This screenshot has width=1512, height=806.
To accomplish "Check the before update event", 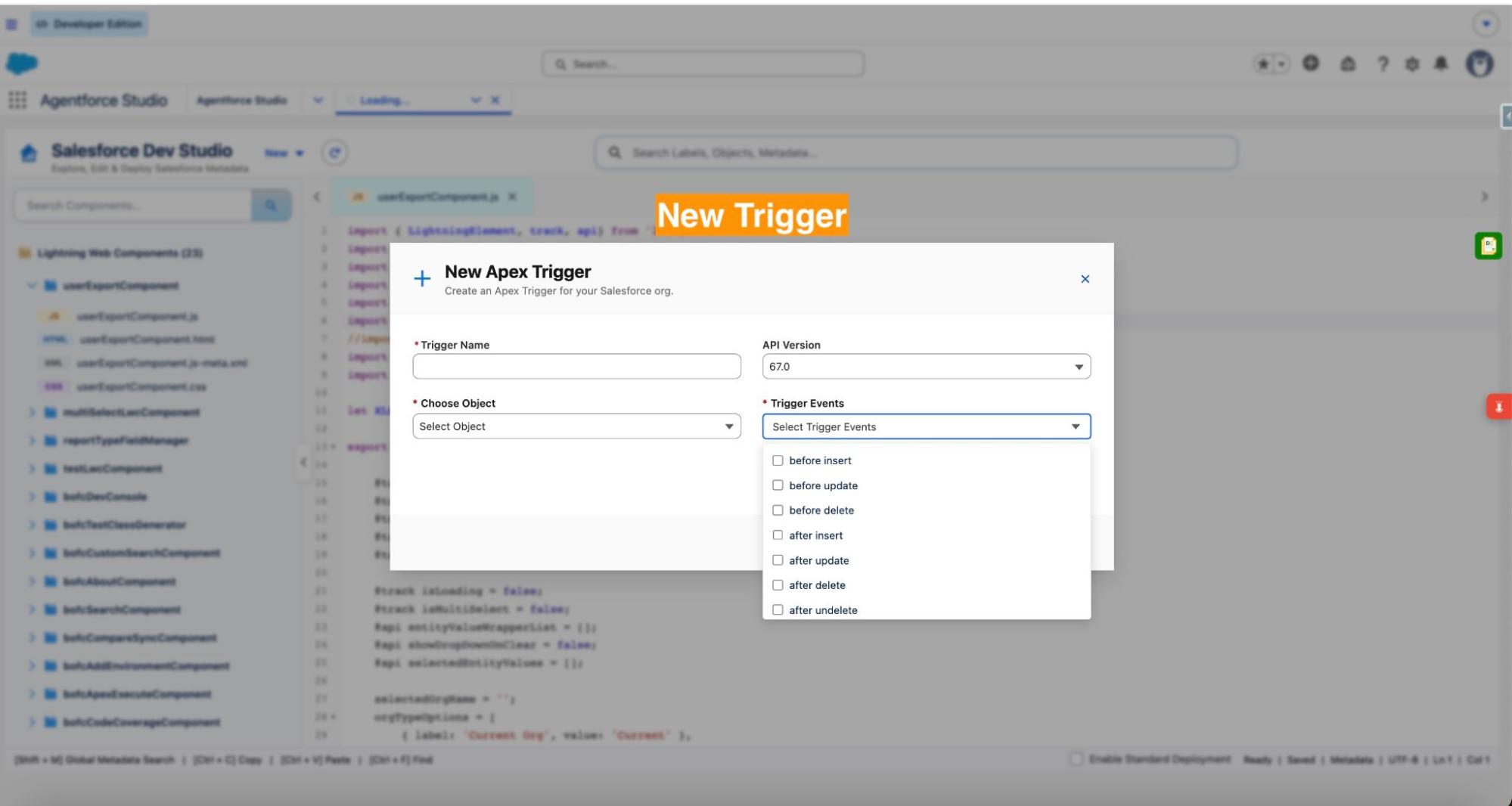I will pyautogui.click(x=778, y=485).
